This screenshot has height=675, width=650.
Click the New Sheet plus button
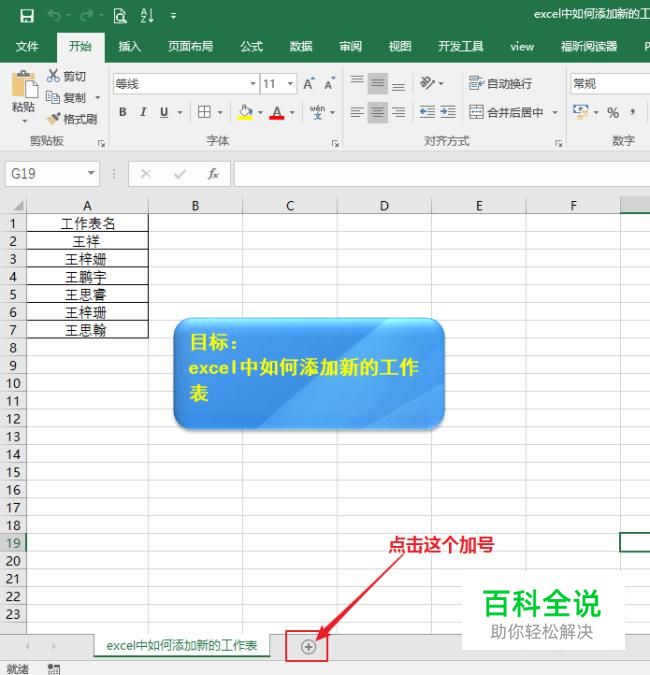[308, 646]
